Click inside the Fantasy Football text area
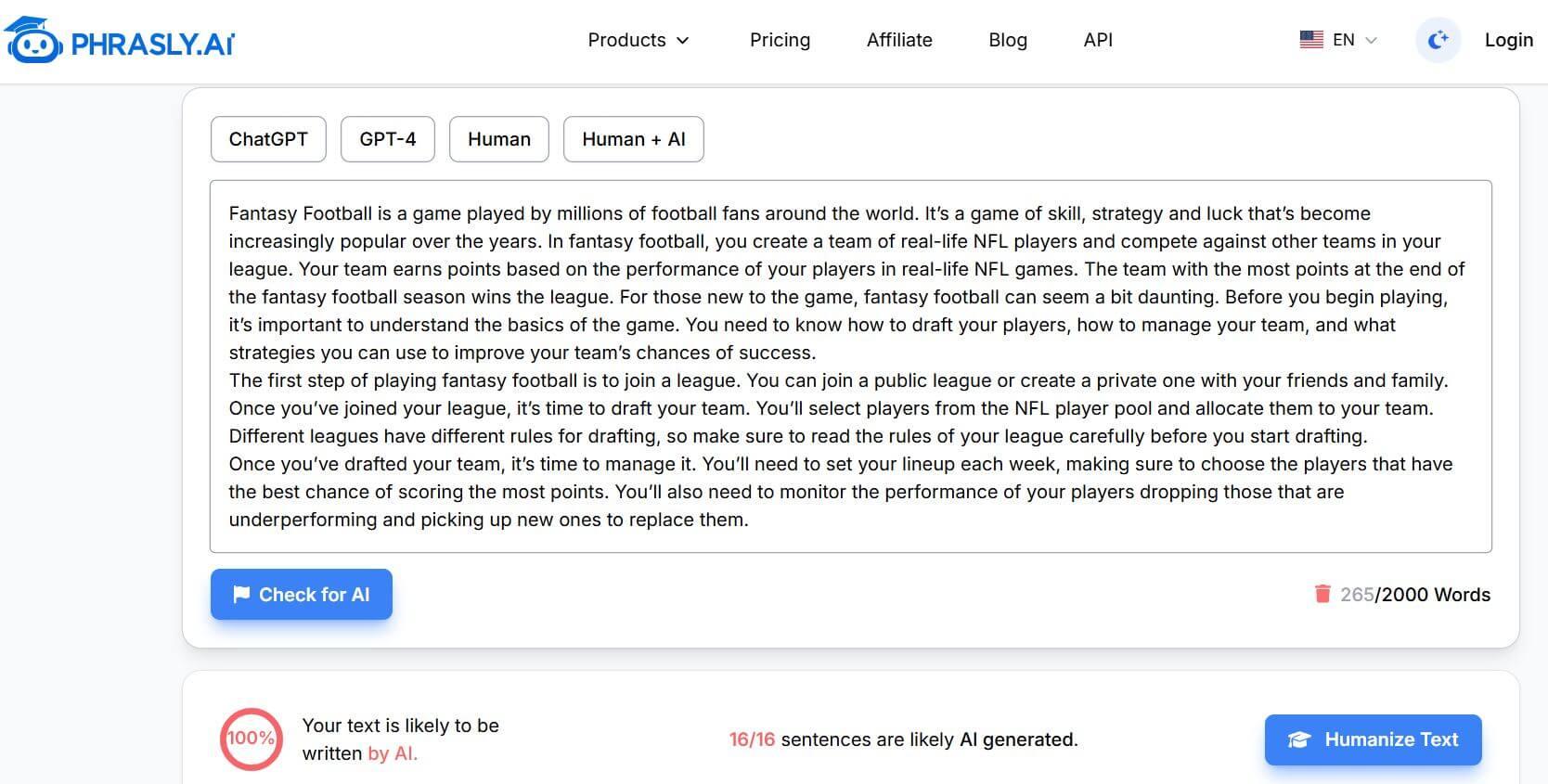 pos(849,366)
